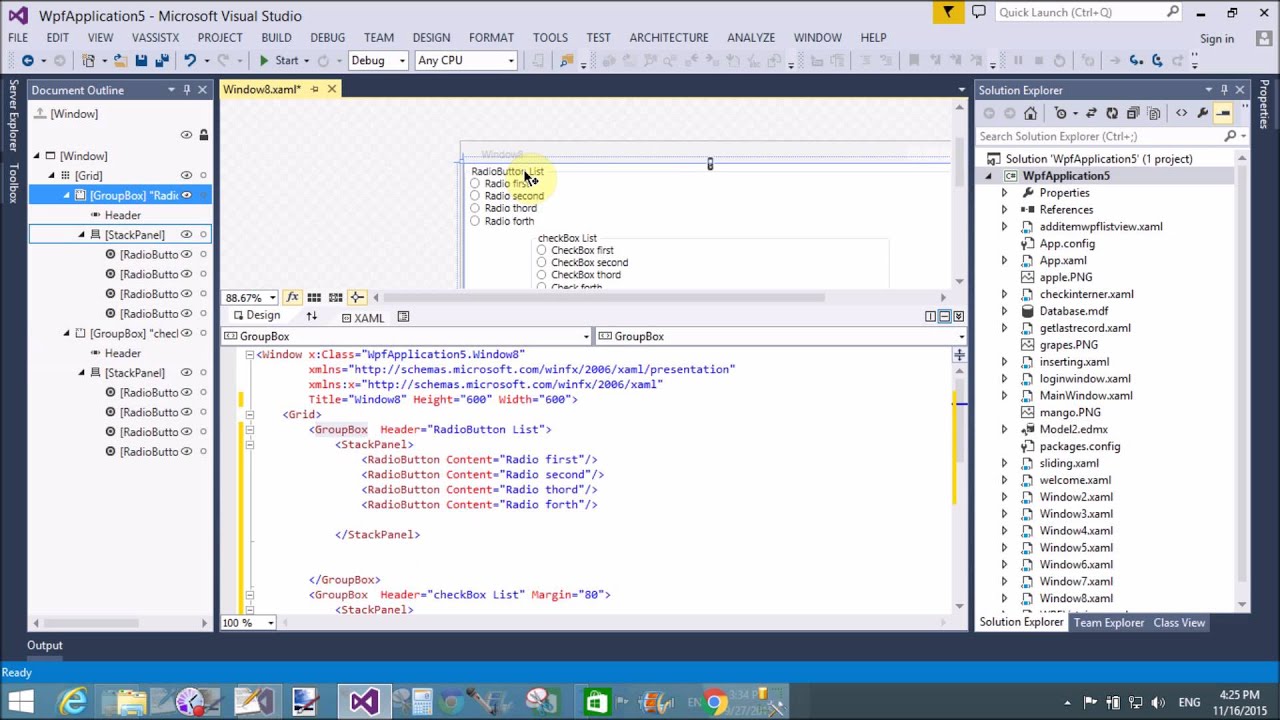
Task: Click the New Project toolbar icon
Action: point(88,60)
